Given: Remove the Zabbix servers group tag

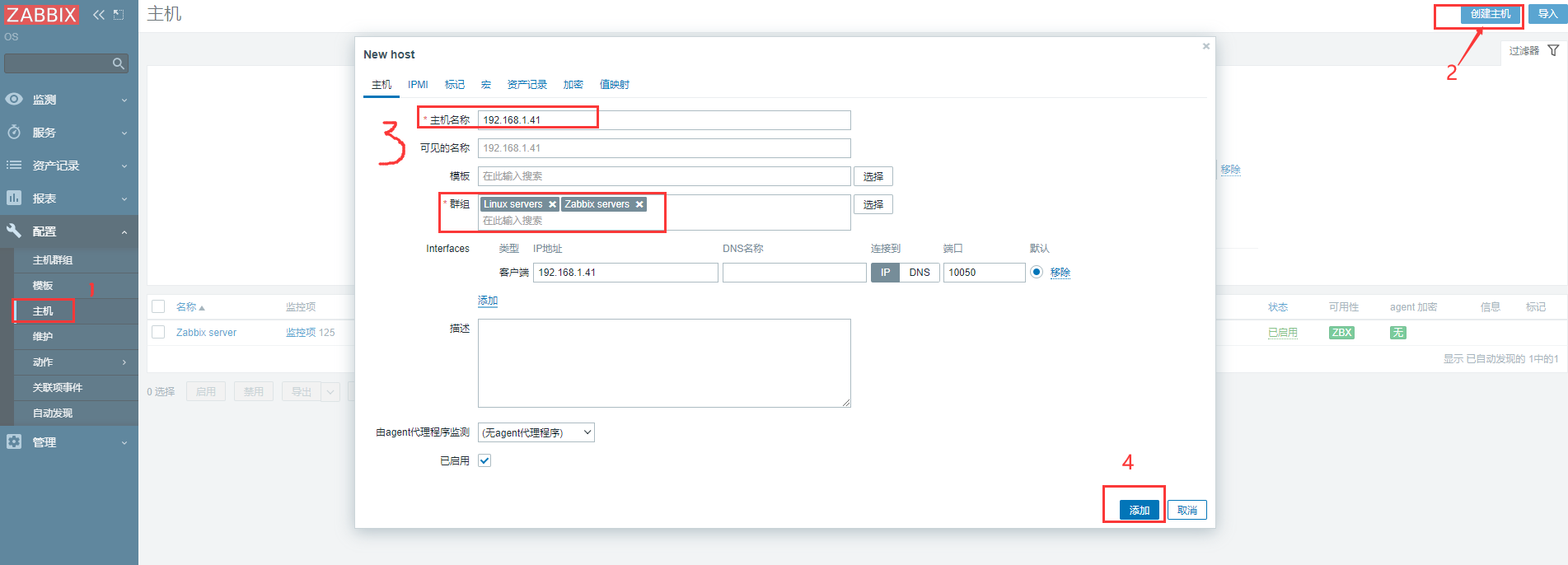Looking at the screenshot, I should click(x=639, y=204).
